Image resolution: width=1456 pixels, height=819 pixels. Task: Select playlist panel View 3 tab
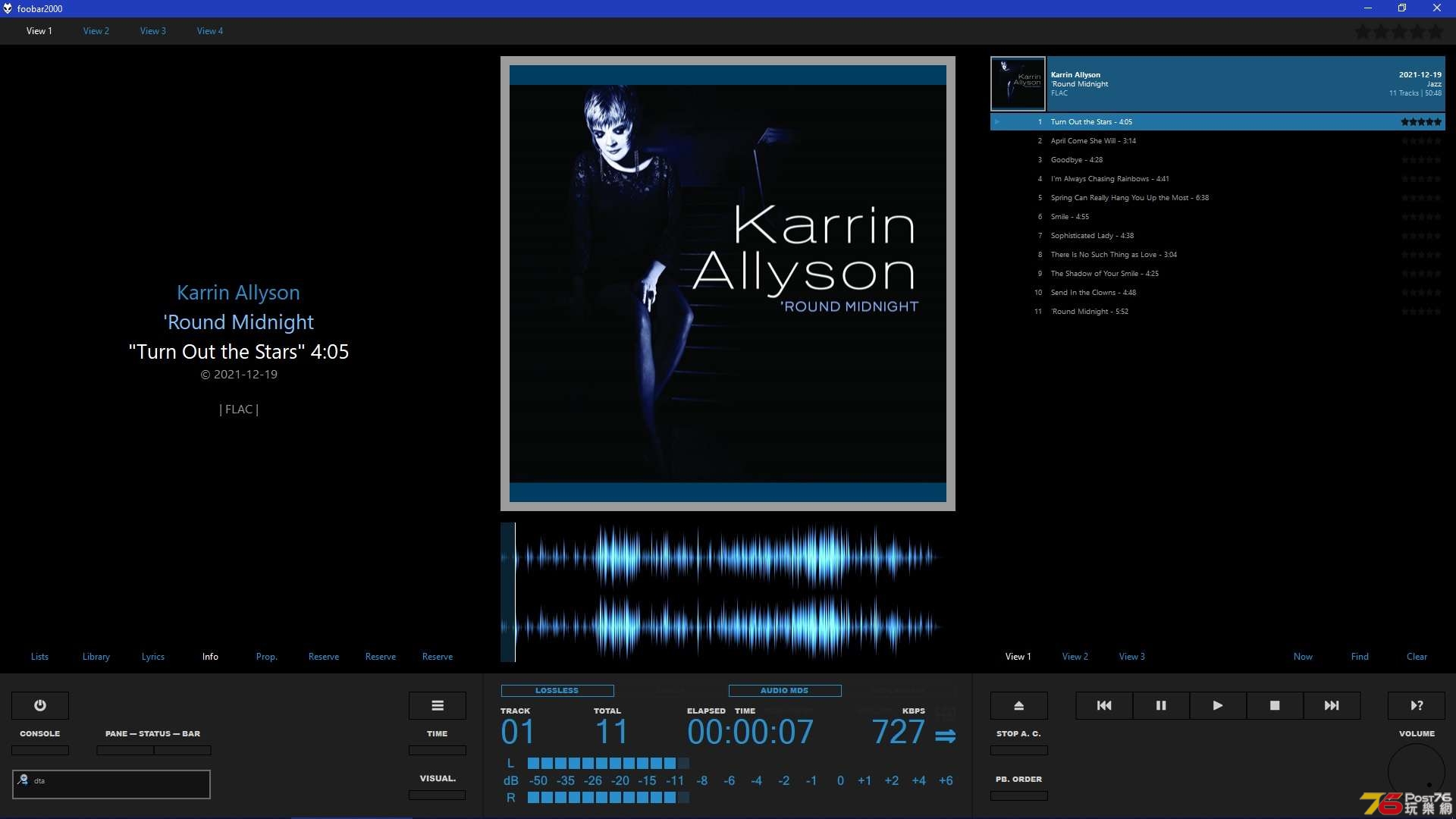point(1132,657)
